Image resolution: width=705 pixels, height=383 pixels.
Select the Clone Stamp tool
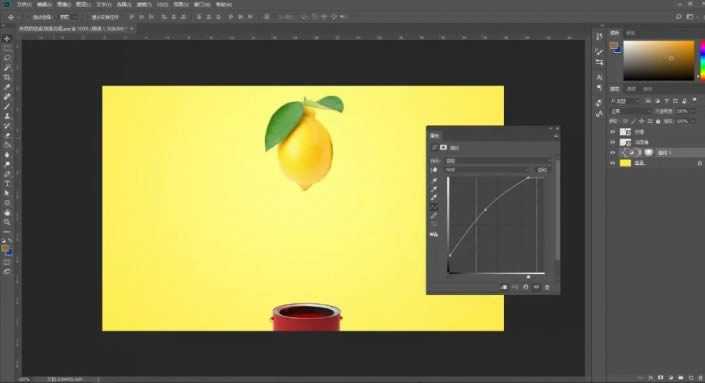click(x=7, y=116)
